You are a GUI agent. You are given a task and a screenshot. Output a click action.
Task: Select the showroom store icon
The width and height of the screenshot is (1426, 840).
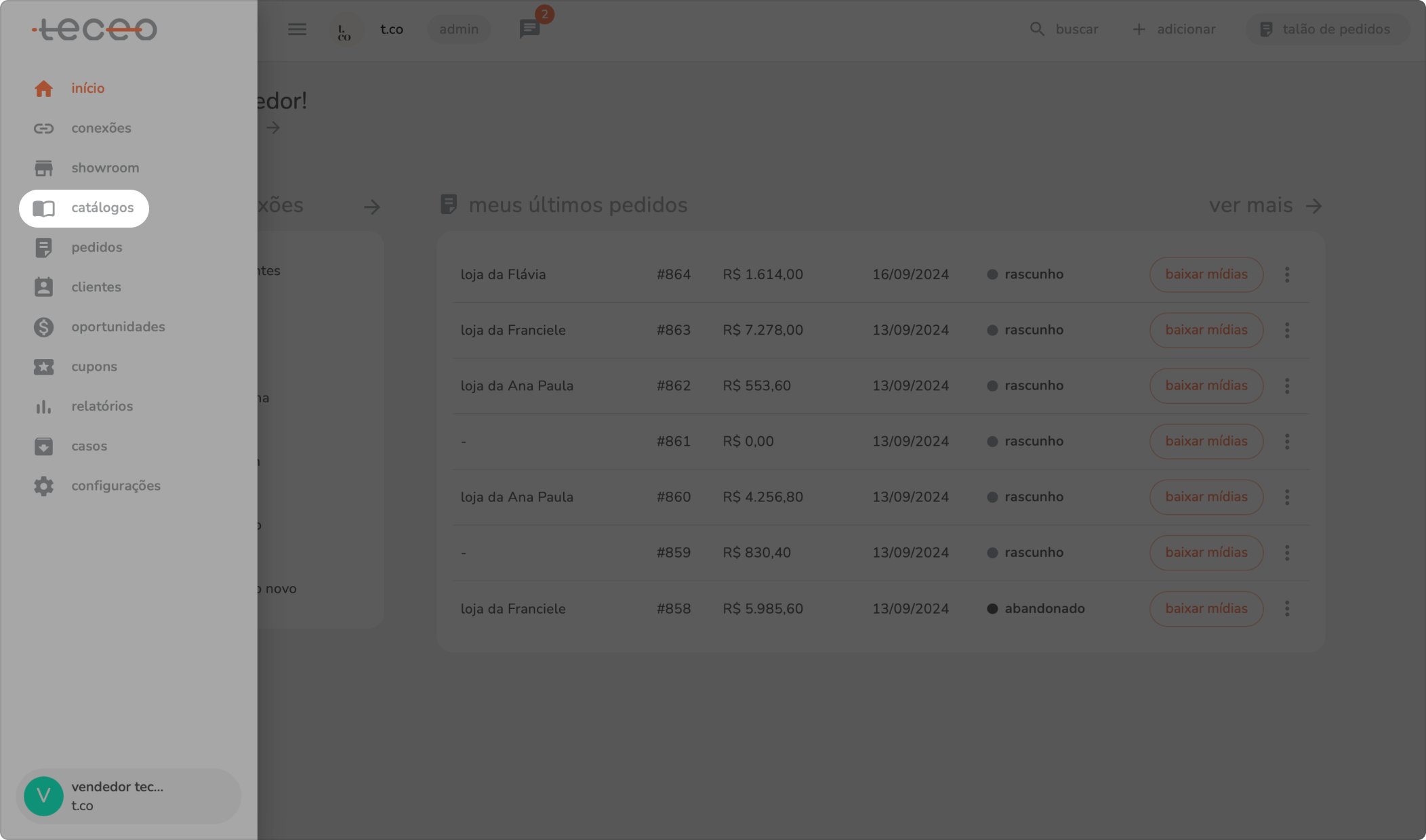(x=43, y=168)
